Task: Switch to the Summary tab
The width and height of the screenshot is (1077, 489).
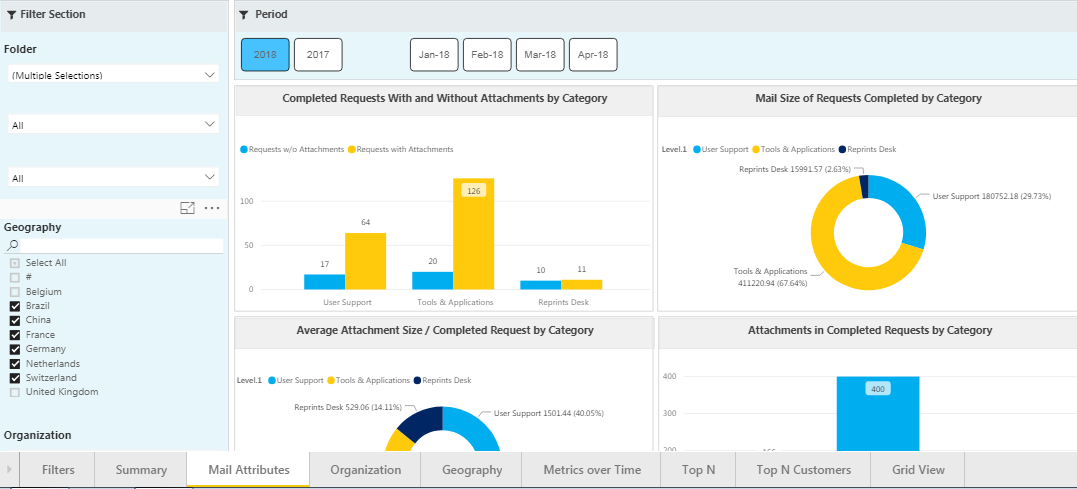Action: click(x=141, y=470)
